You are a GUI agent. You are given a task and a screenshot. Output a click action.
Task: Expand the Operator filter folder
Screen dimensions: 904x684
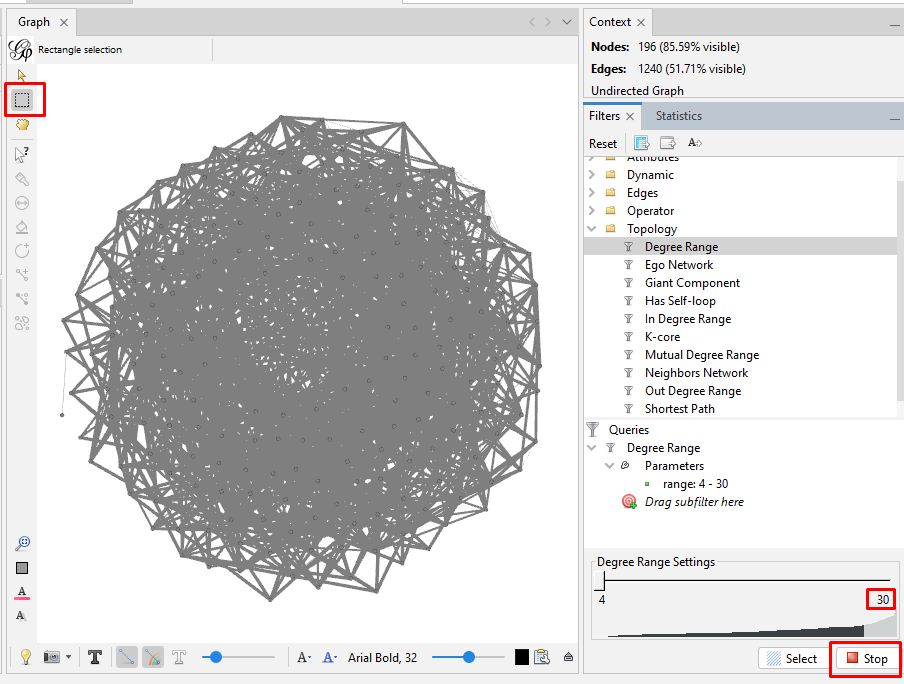(x=592, y=210)
